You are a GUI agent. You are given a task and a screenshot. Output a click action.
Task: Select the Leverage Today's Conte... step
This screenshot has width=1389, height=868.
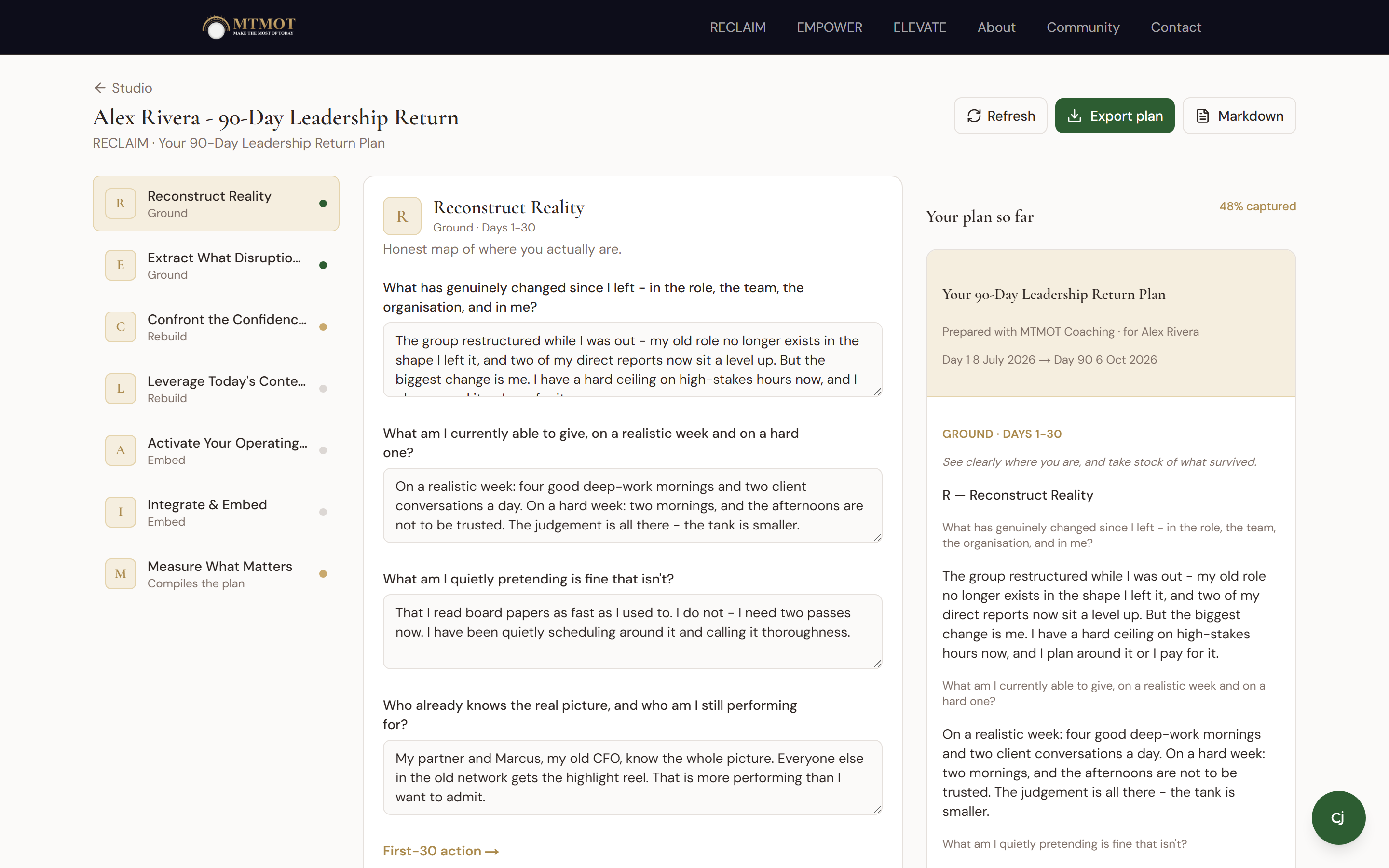tap(216, 389)
